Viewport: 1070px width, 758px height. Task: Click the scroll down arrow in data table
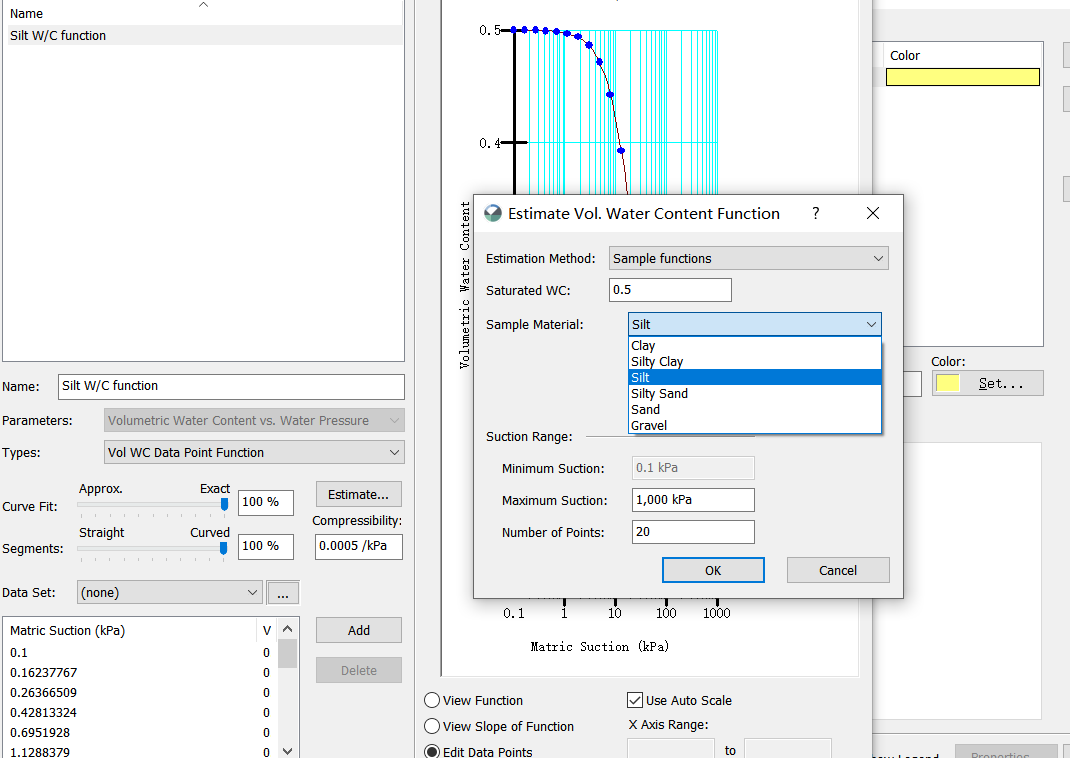(287, 750)
